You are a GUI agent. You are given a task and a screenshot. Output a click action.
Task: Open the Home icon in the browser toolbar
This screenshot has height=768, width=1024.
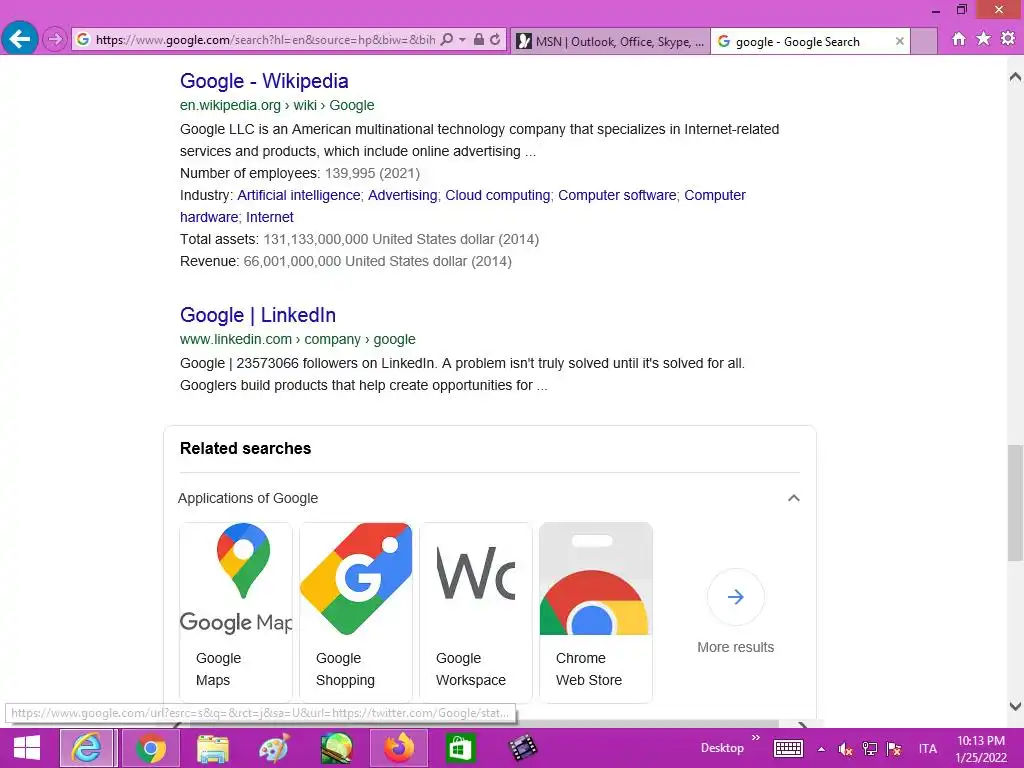[x=959, y=39]
